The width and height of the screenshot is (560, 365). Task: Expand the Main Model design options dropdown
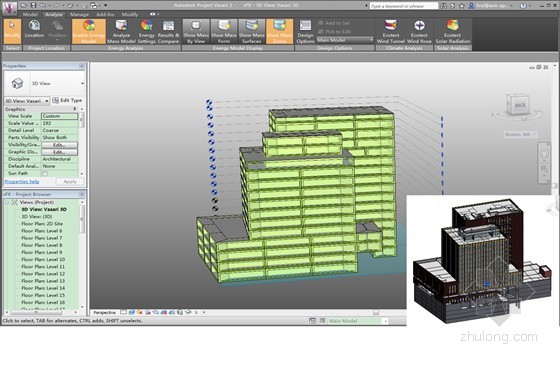coord(345,40)
